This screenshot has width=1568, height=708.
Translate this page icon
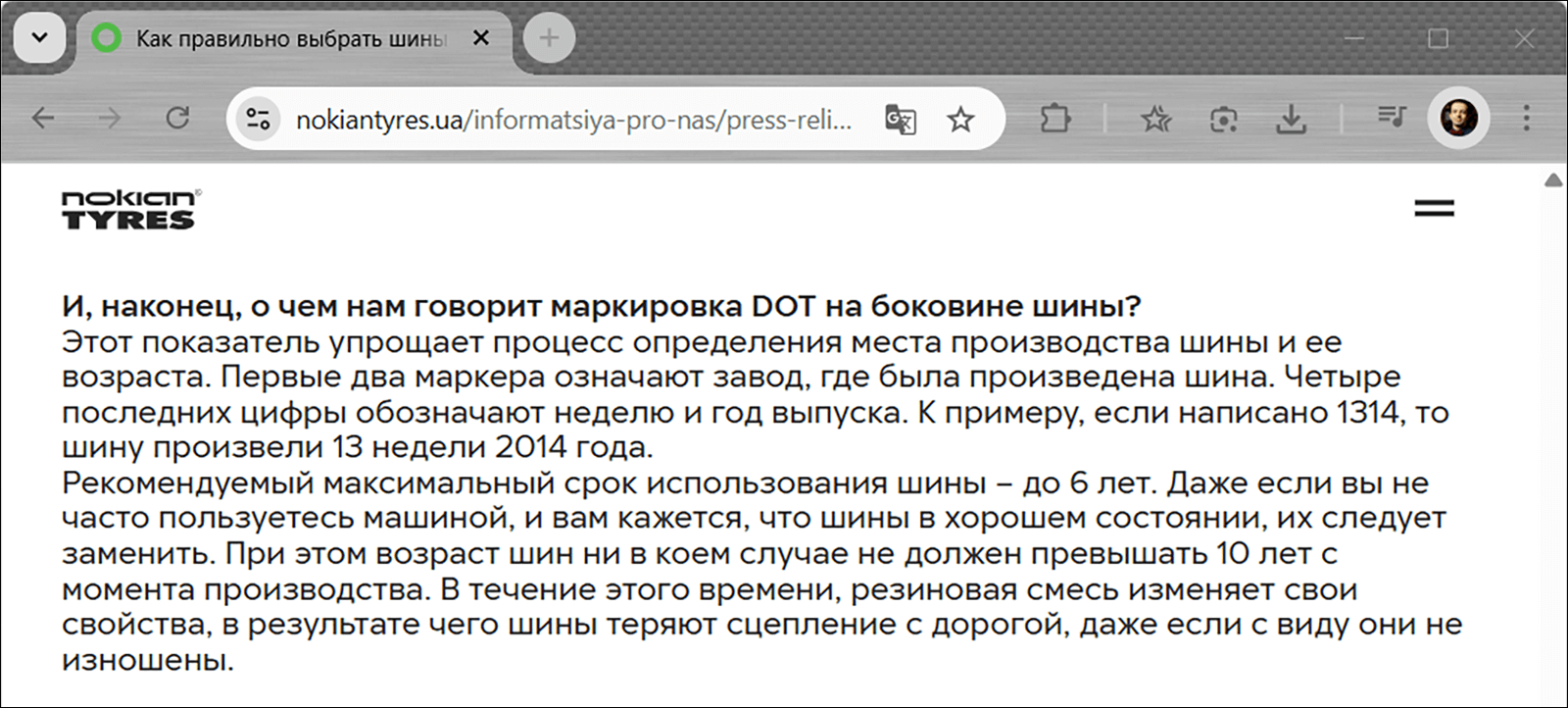click(x=901, y=120)
